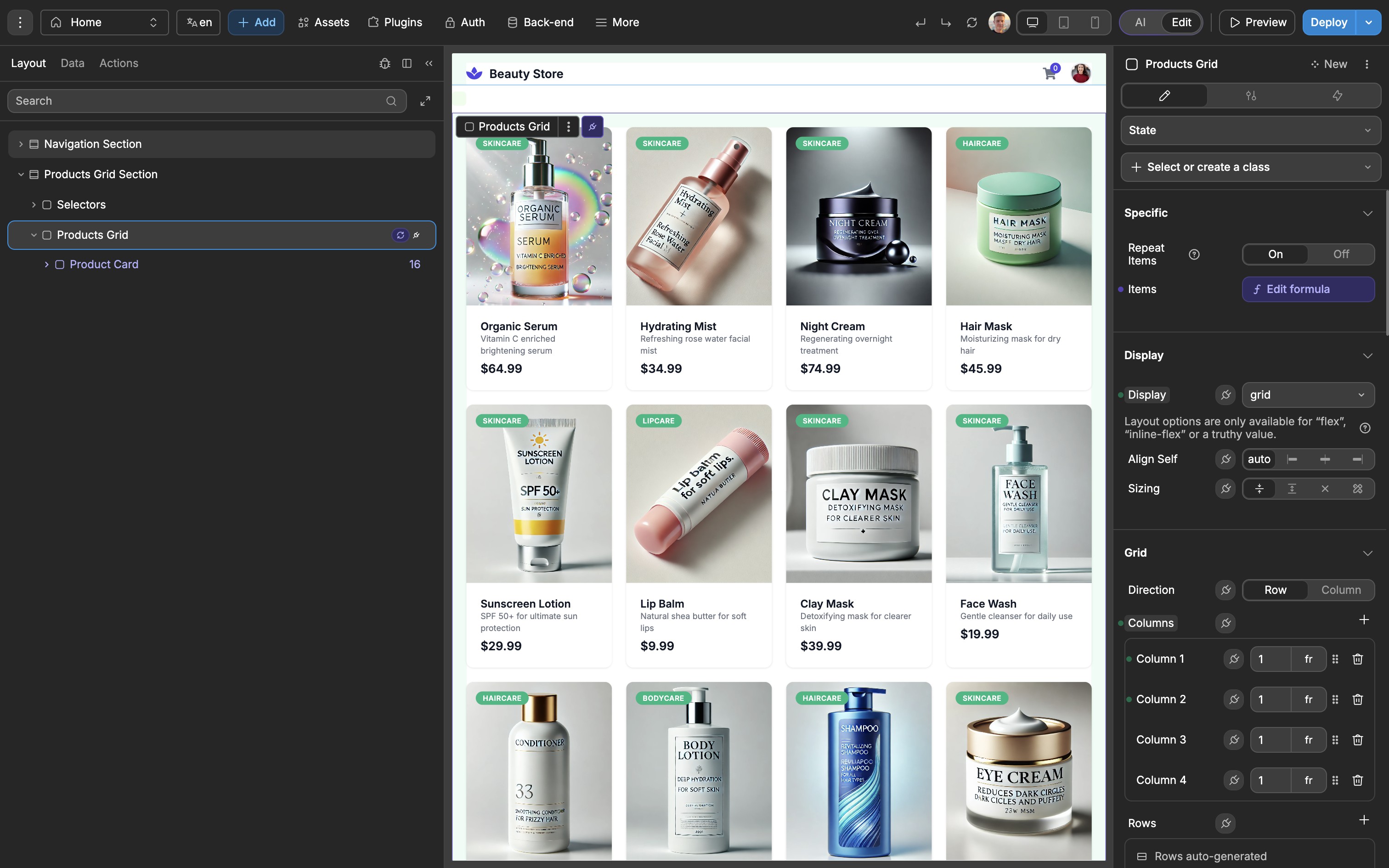Open the workflows lightning tab
The height and width of the screenshot is (868, 1389).
pos(1338,96)
